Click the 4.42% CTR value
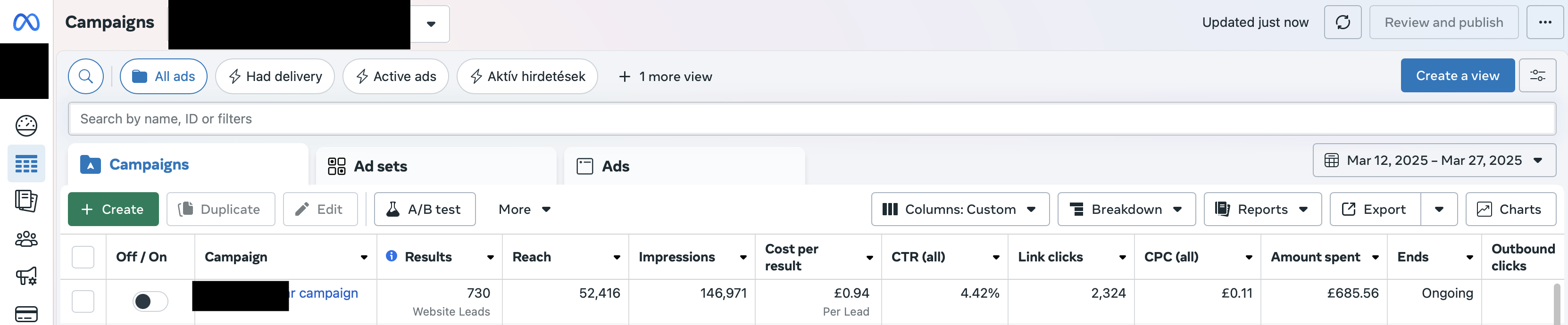This screenshot has width=1568, height=325. pyautogui.click(x=979, y=293)
